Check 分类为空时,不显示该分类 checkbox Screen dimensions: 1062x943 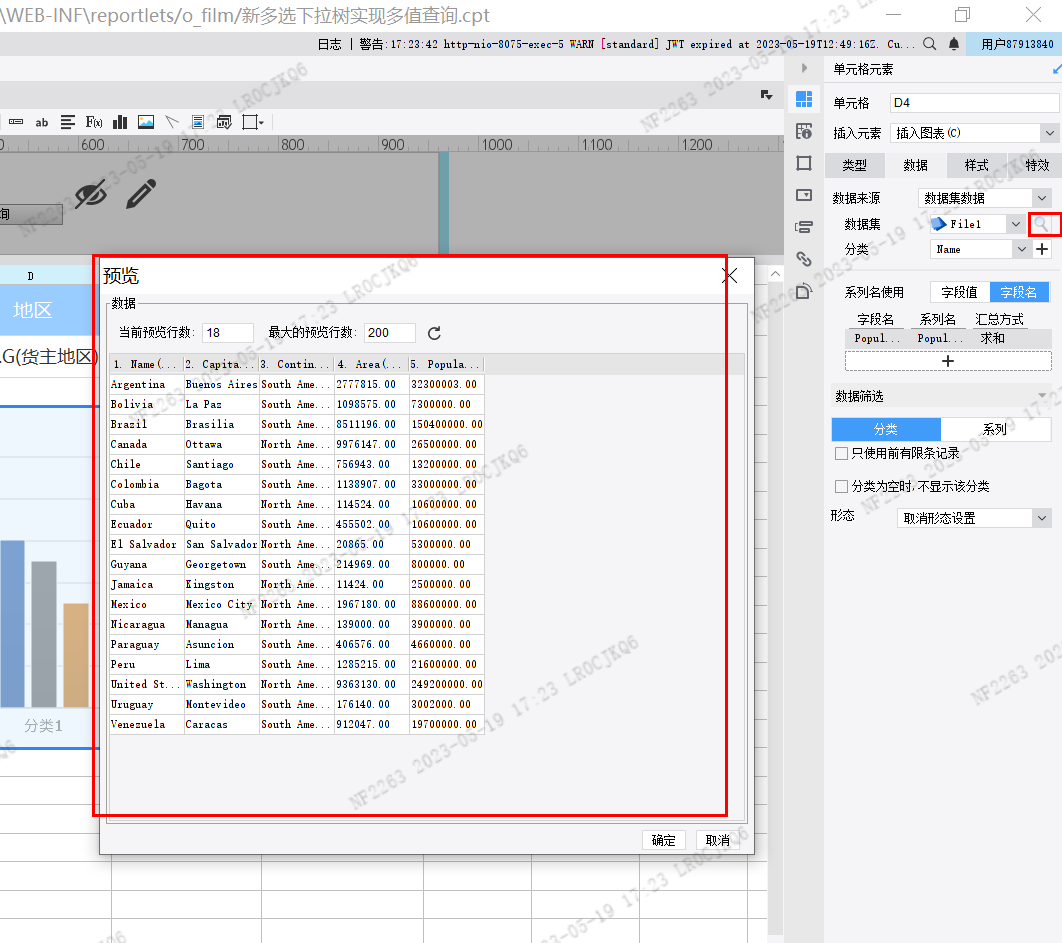click(x=841, y=486)
